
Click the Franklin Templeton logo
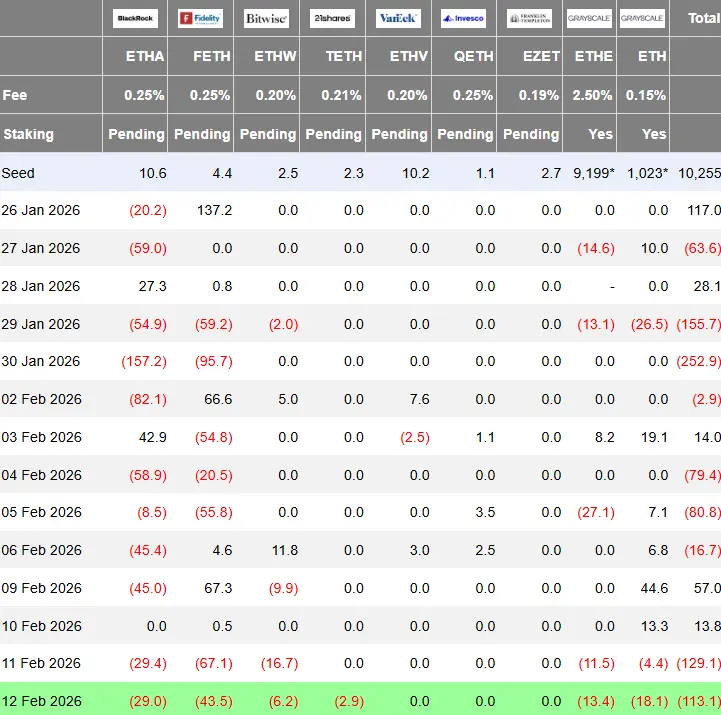click(529, 18)
